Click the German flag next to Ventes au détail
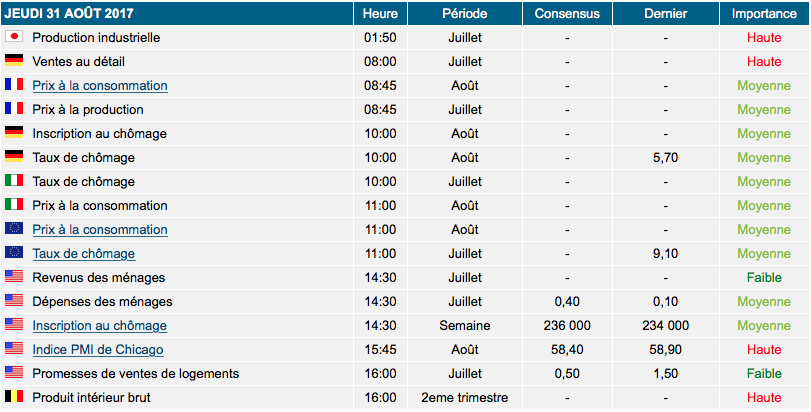The height and width of the screenshot is (412, 811). [14, 60]
